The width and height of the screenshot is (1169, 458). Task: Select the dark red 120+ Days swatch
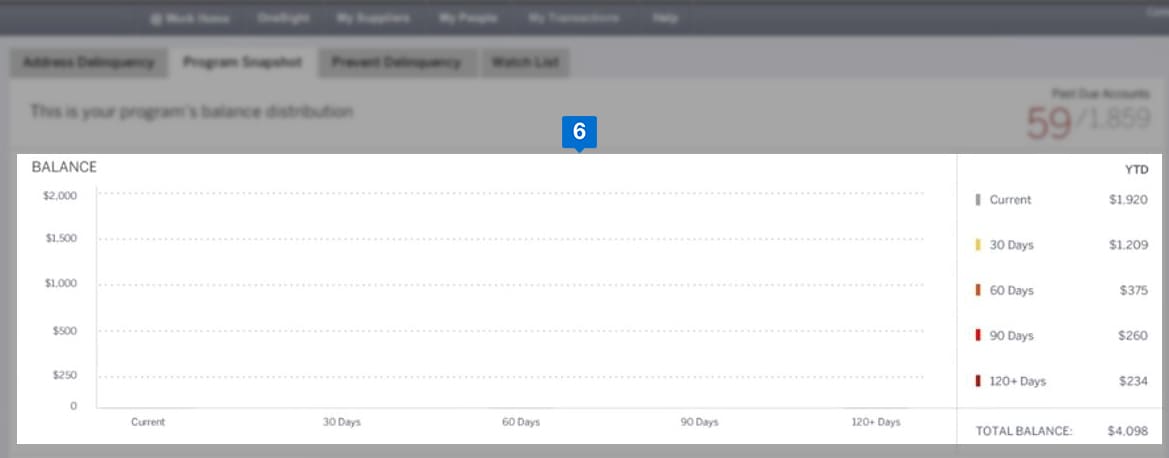[977, 381]
